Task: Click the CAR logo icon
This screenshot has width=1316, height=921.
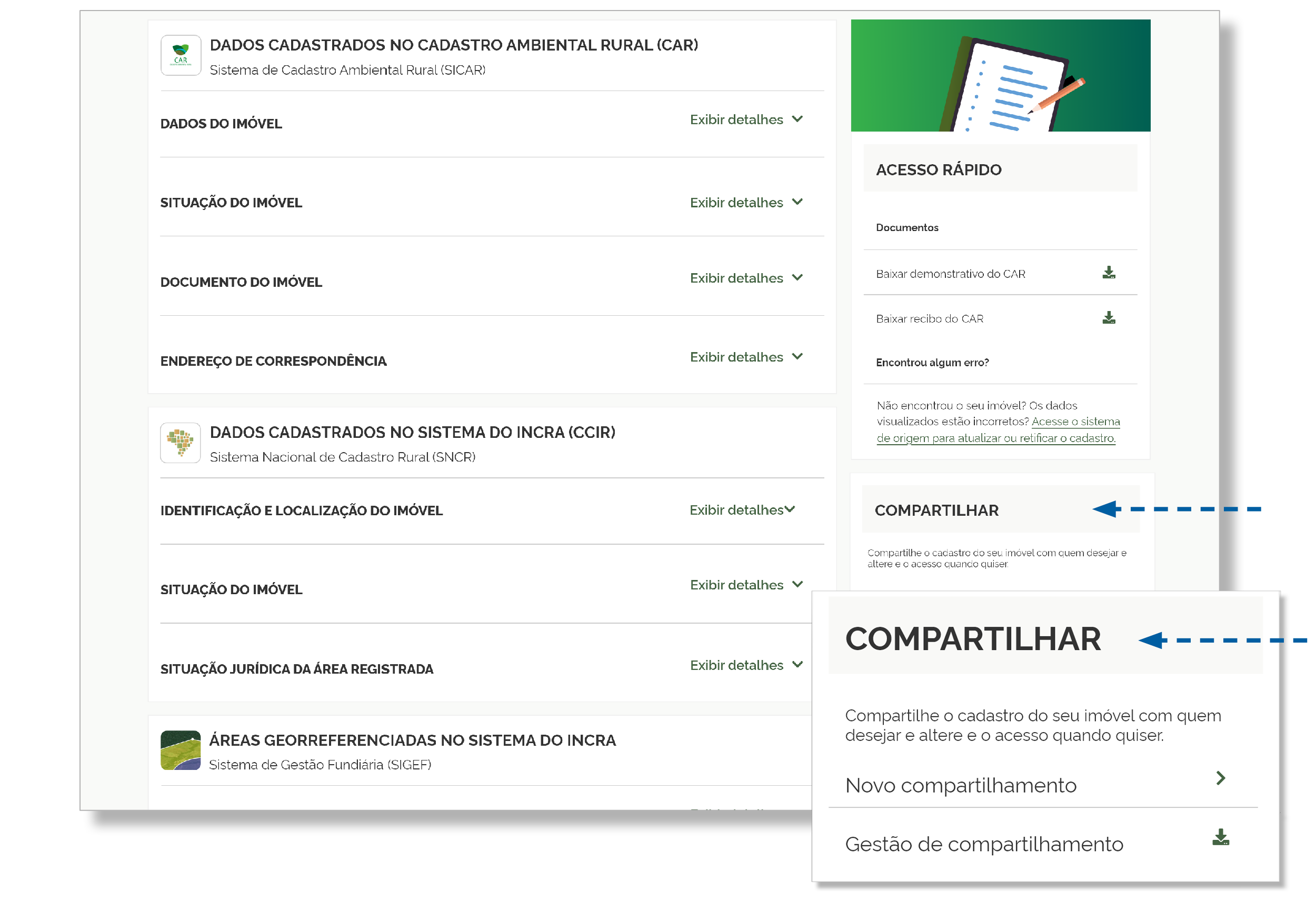Action: [181, 56]
